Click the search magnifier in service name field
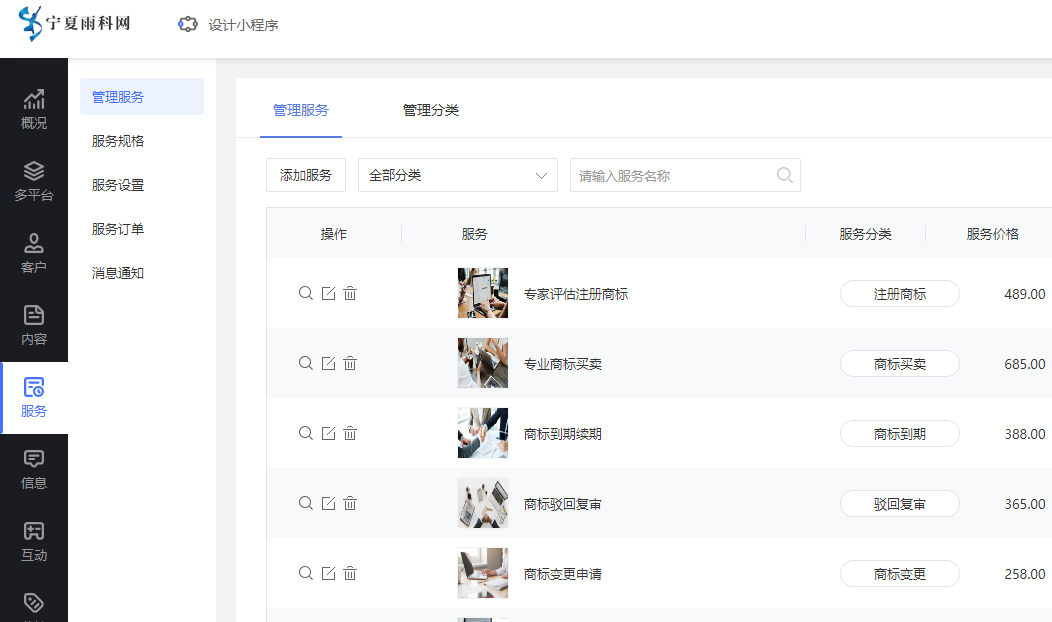The height and width of the screenshot is (622, 1052). tap(784, 175)
